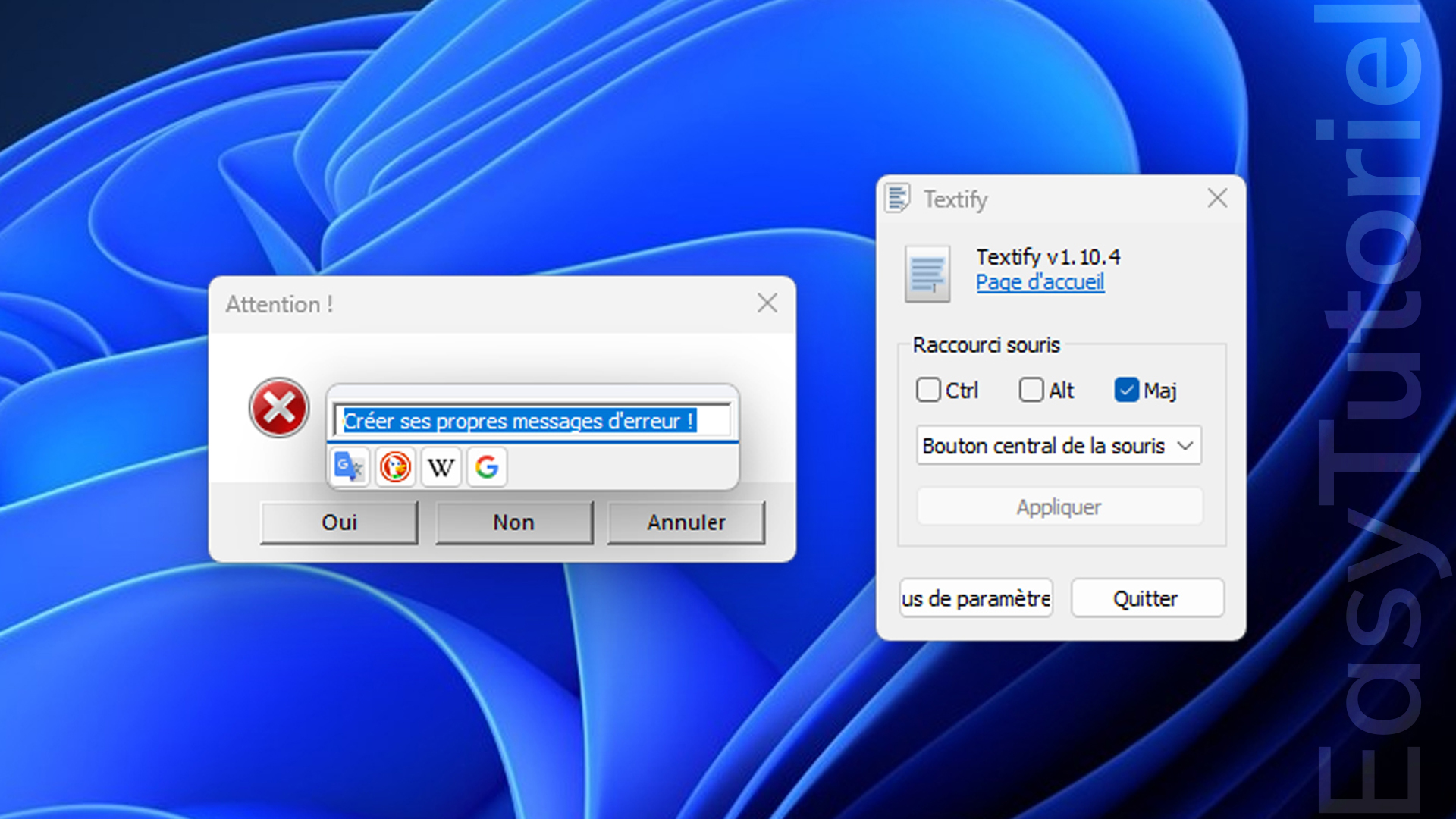This screenshot has height=819, width=1456.
Task: Open the Page d'accueil link
Action: tap(1040, 282)
